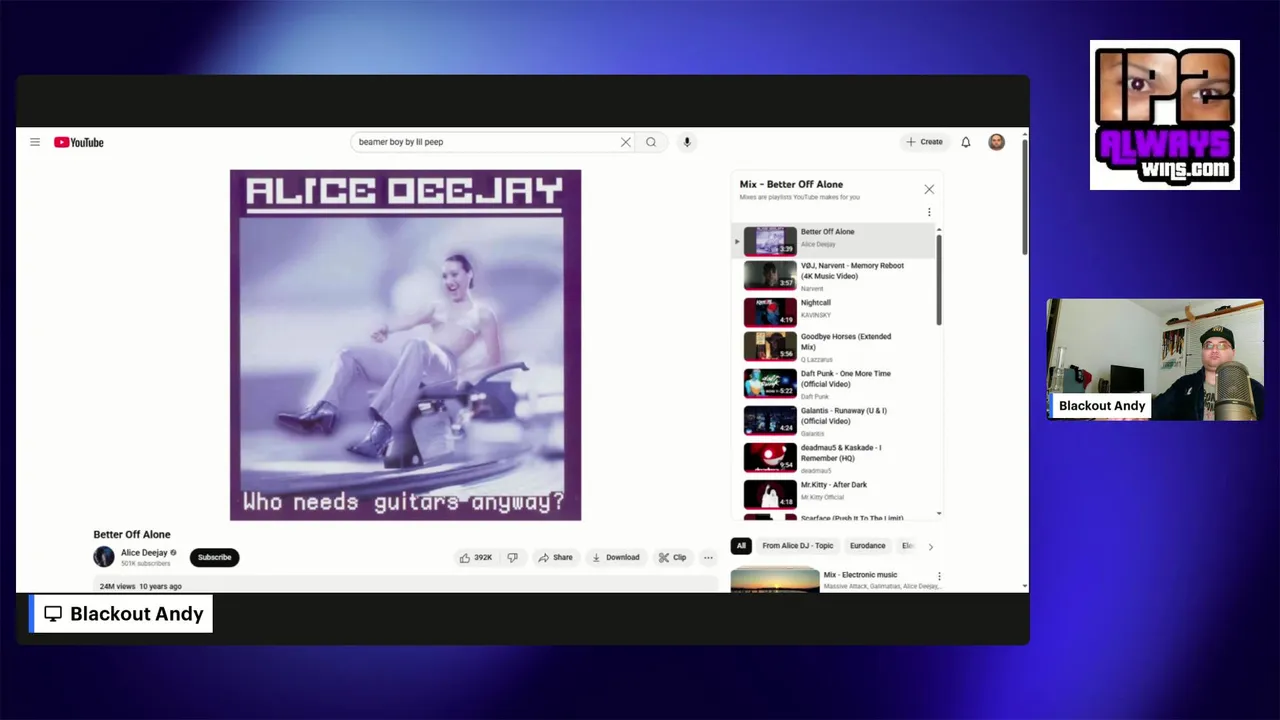Click the 24M views 10 years ago text

pos(141,586)
